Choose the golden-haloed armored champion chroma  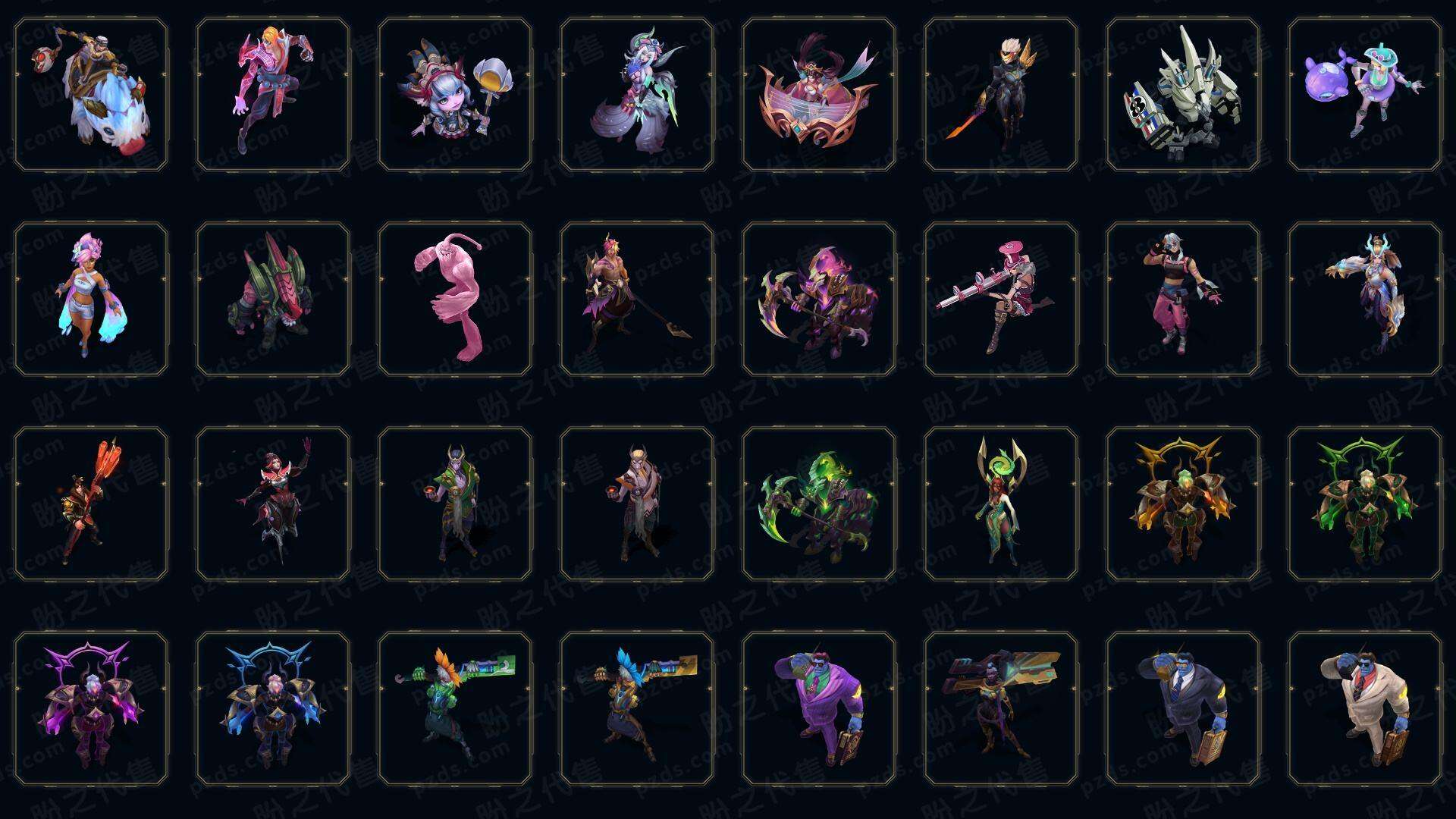1183,504
